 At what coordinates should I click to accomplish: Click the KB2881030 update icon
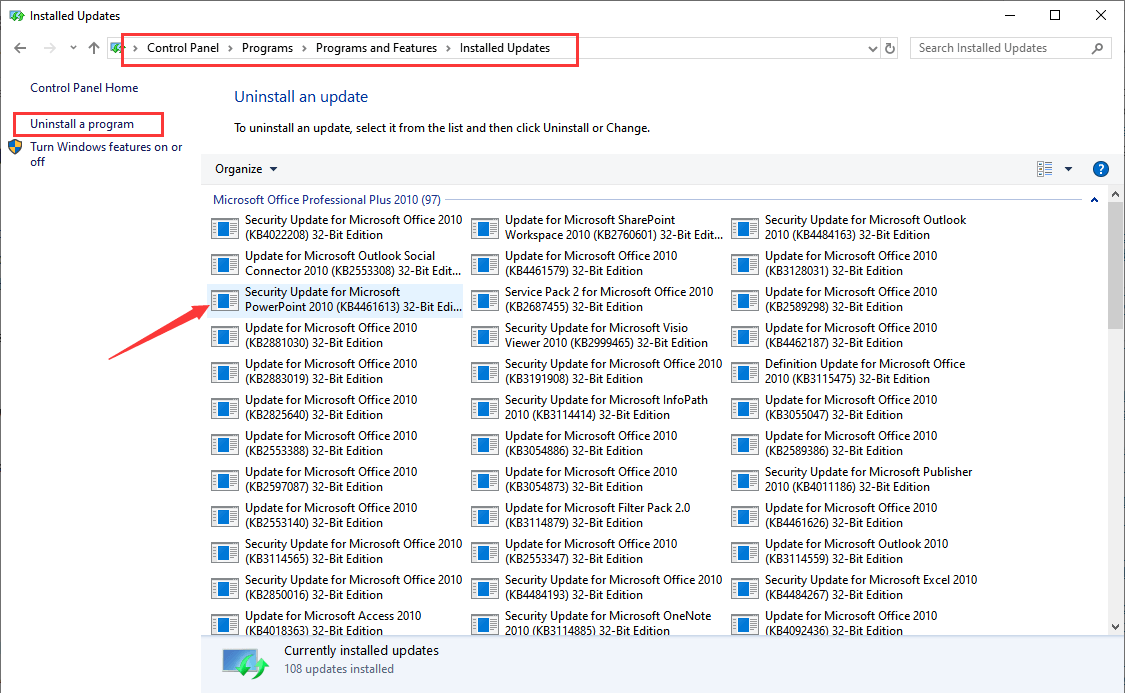[225, 336]
